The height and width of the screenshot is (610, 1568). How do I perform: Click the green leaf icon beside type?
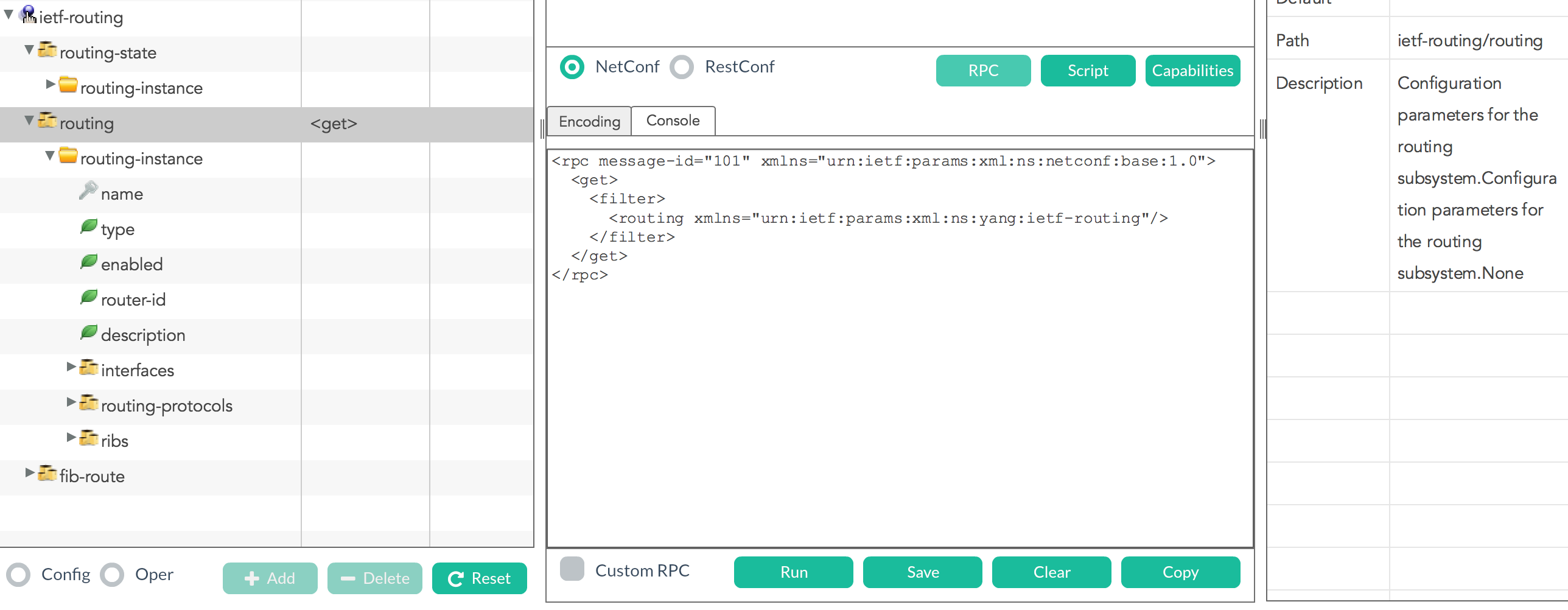tap(89, 226)
